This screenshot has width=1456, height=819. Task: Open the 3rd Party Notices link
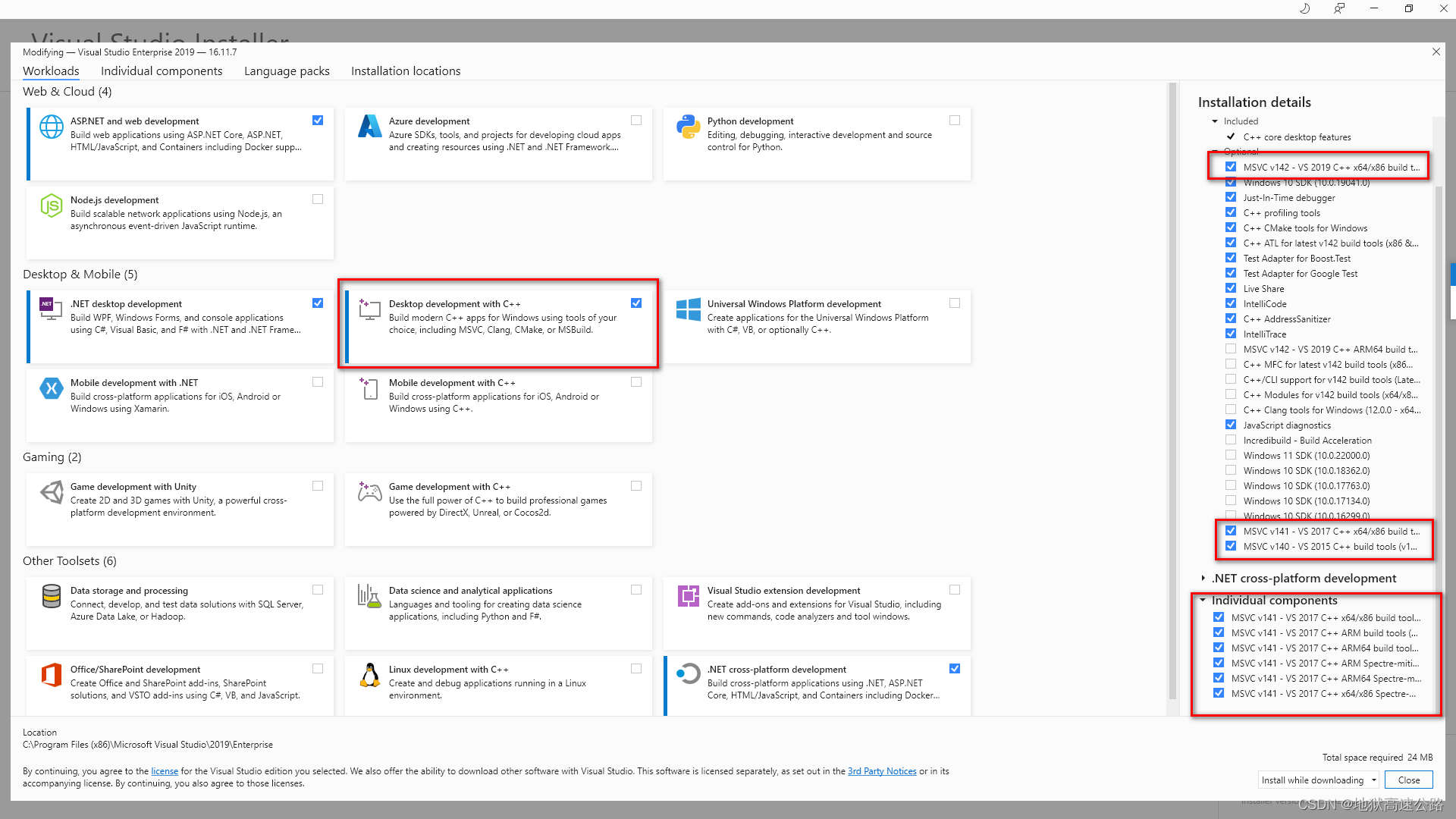click(x=882, y=771)
